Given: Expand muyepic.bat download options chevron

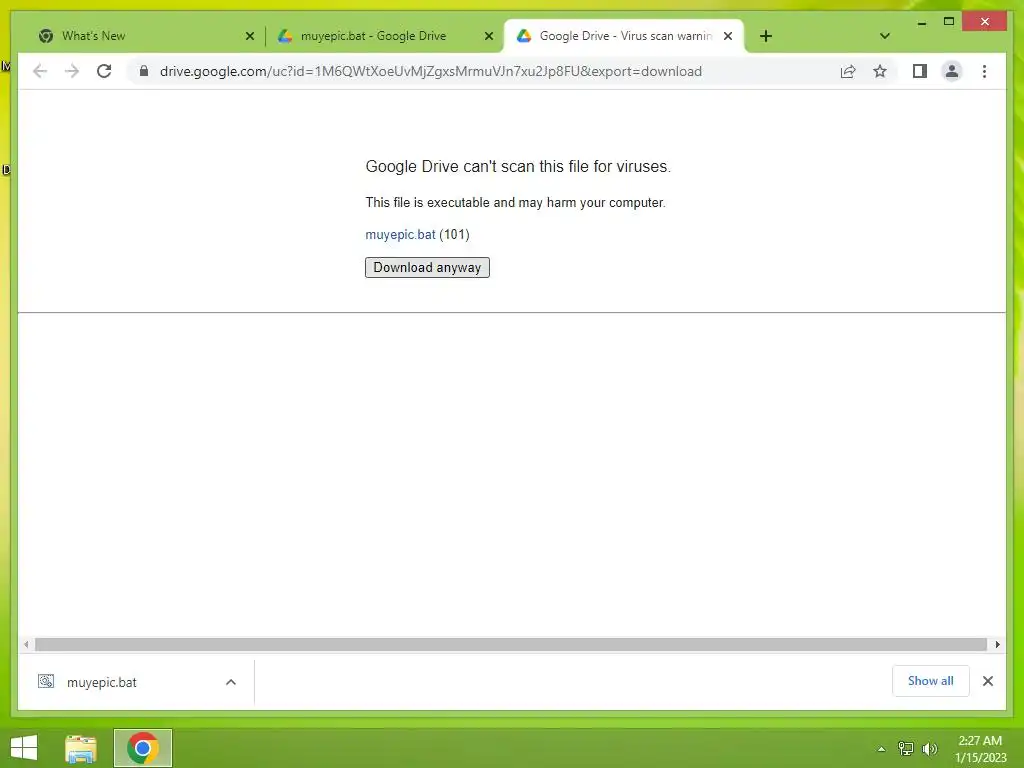Looking at the screenshot, I should (231, 682).
